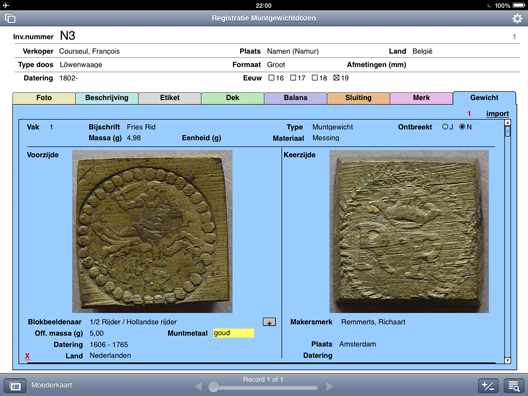Viewport: 528px width, 396px height.
Task: Open the Sluiting tab
Action: (358, 98)
